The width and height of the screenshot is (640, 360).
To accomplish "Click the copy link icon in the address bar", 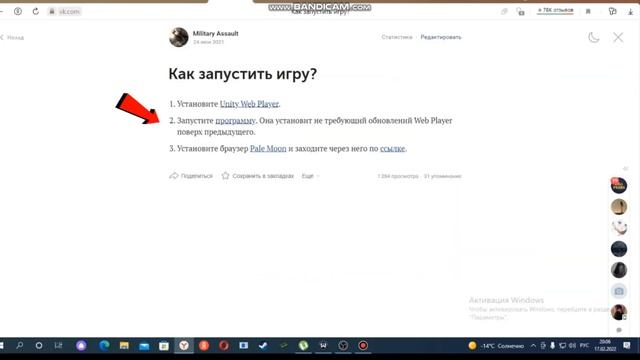I will [x=504, y=12].
